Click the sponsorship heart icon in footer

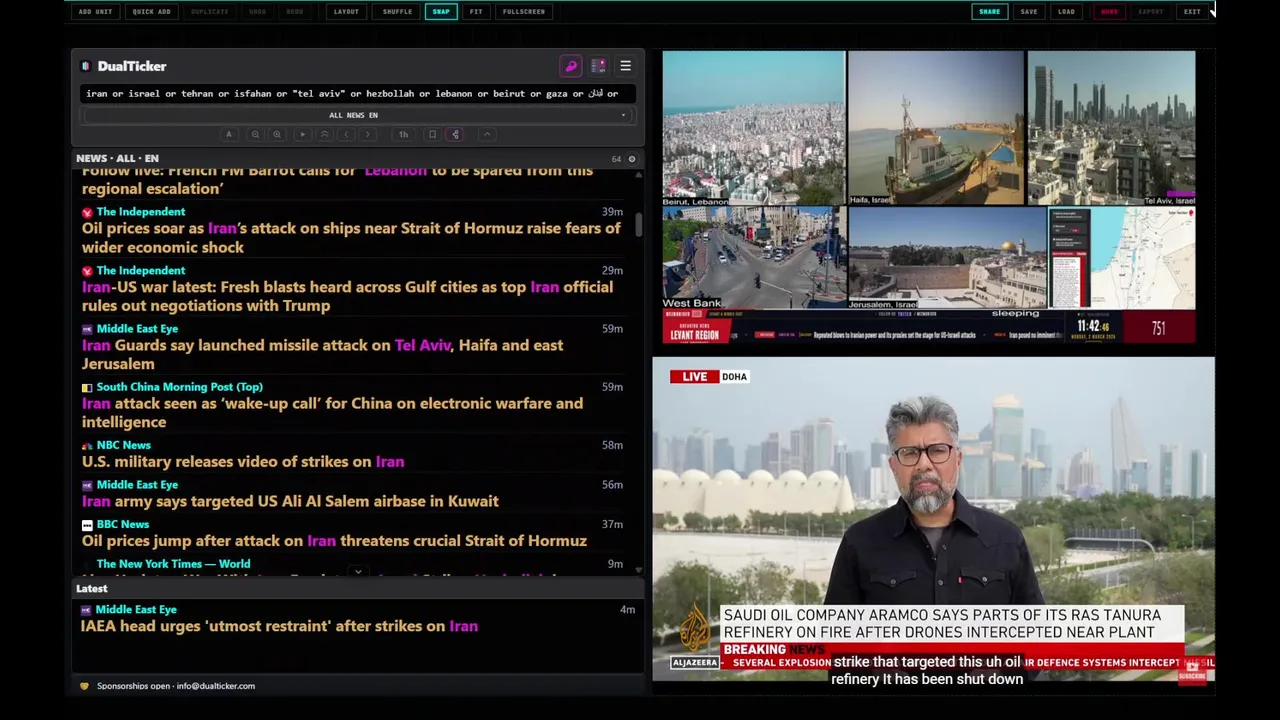pyautogui.click(x=85, y=686)
